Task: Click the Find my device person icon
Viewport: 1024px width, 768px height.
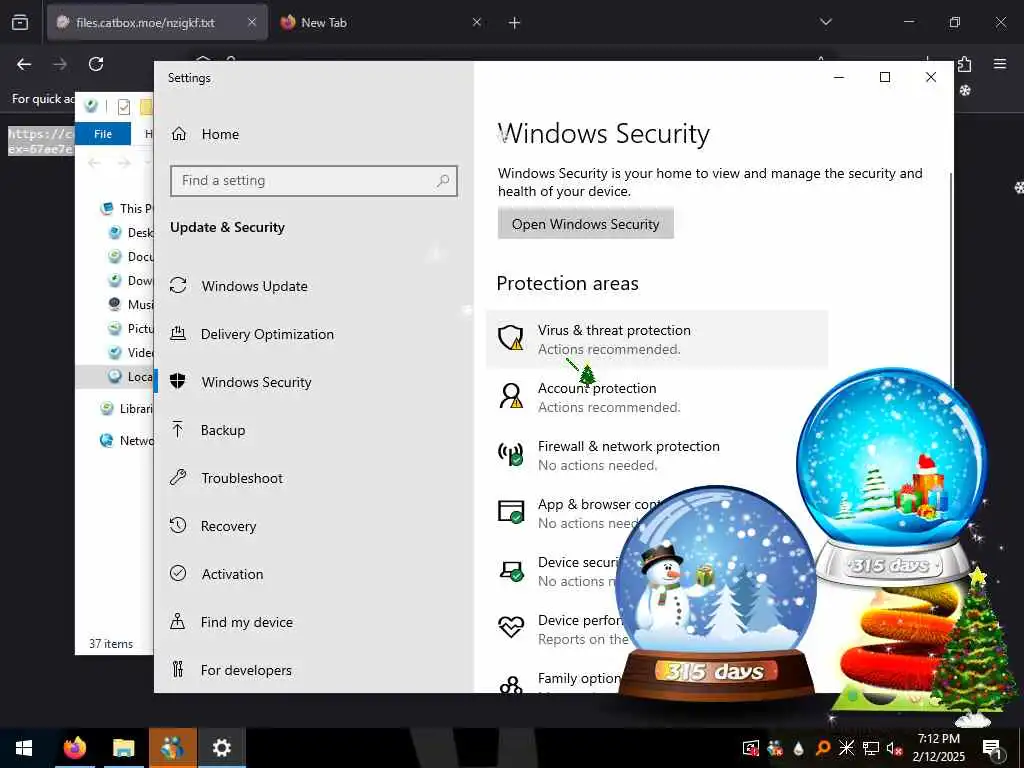Action: 178,621
